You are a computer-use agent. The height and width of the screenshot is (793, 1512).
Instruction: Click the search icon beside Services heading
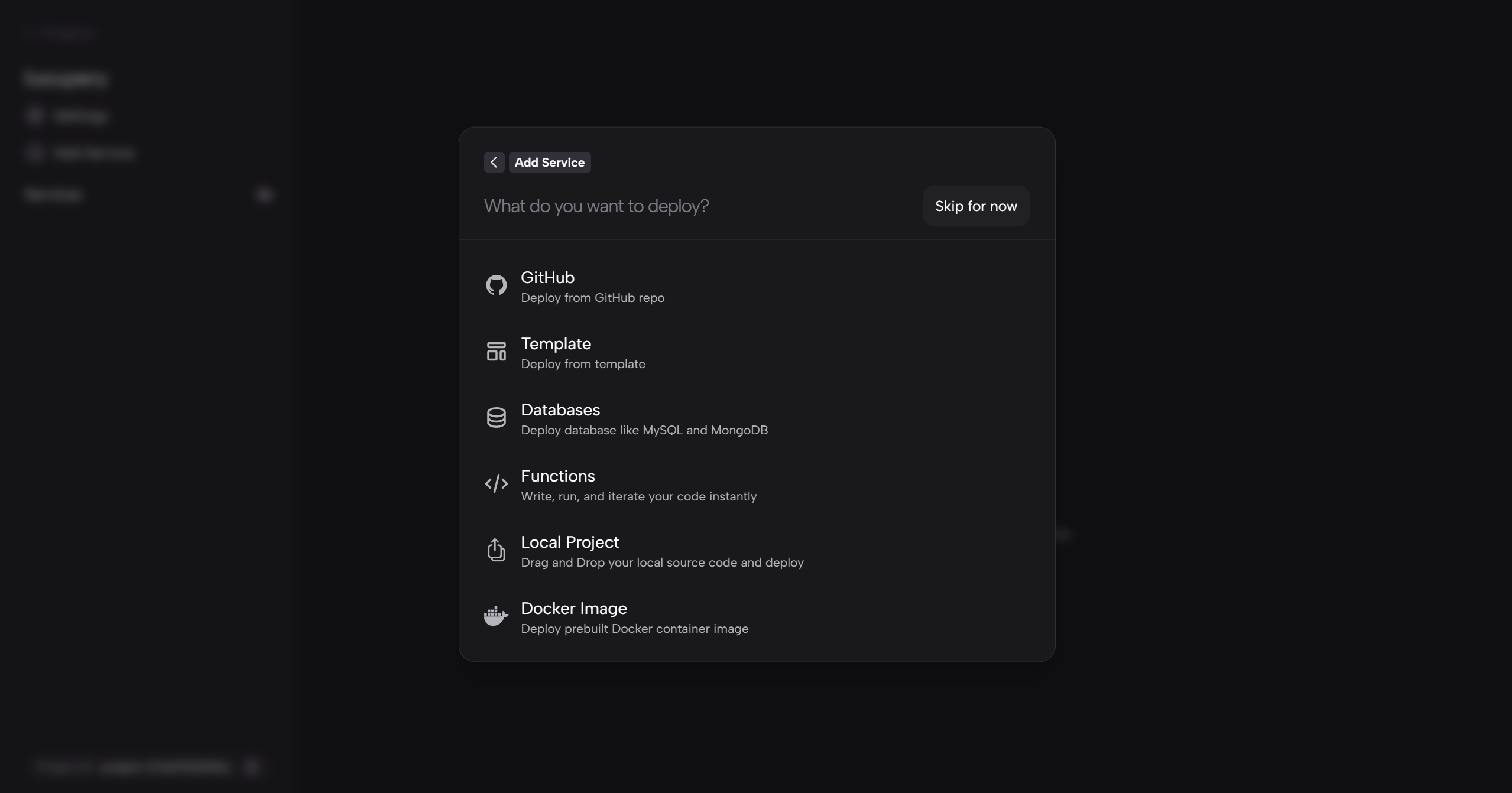point(264,194)
